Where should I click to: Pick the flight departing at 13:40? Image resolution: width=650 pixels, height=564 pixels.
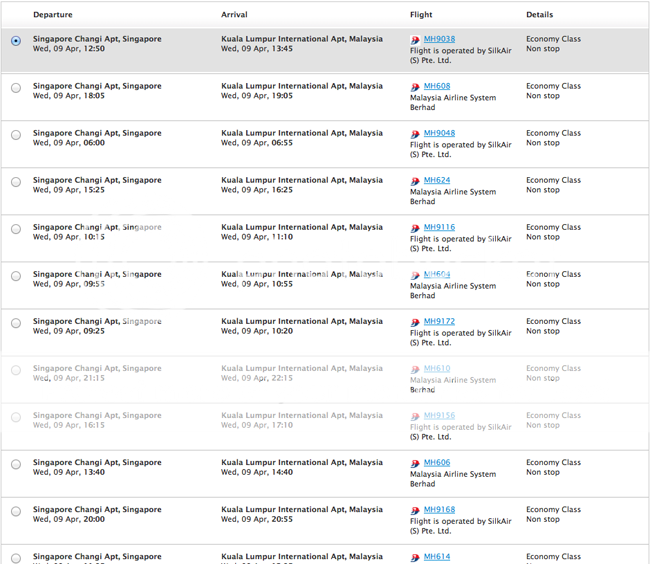(x=16, y=464)
